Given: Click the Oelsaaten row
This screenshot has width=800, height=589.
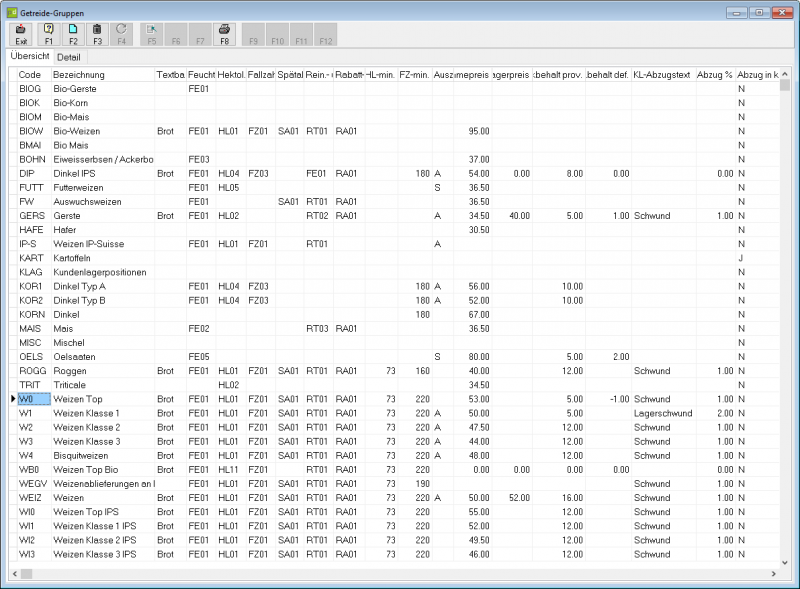Looking at the screenshot, I should point(394,357).
